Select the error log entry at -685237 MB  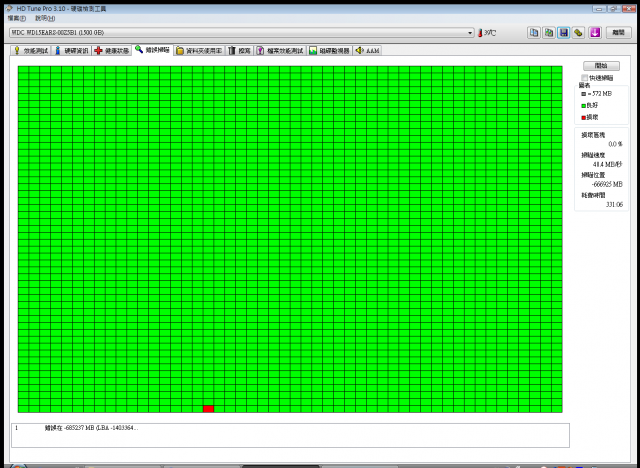91,428
